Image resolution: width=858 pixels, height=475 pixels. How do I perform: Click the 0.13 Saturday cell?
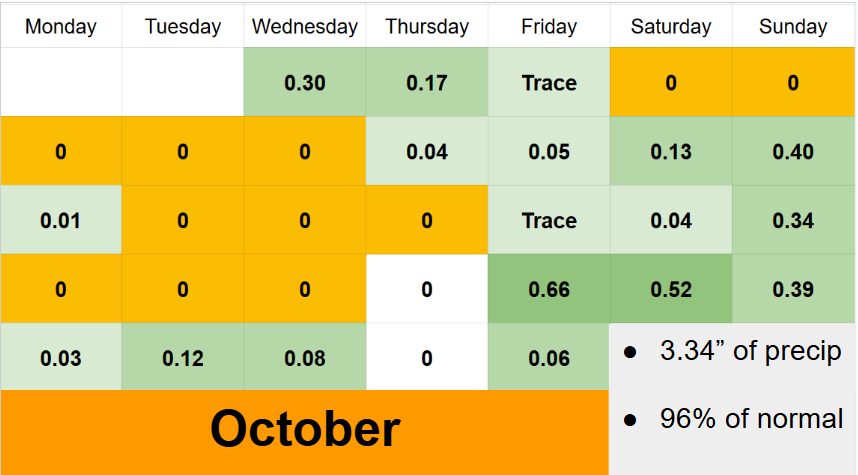(x=671, y=152)
